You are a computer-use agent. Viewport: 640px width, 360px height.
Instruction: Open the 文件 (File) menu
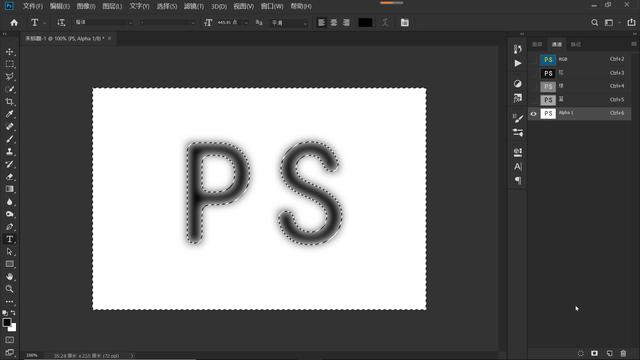[x=33, y=6]
